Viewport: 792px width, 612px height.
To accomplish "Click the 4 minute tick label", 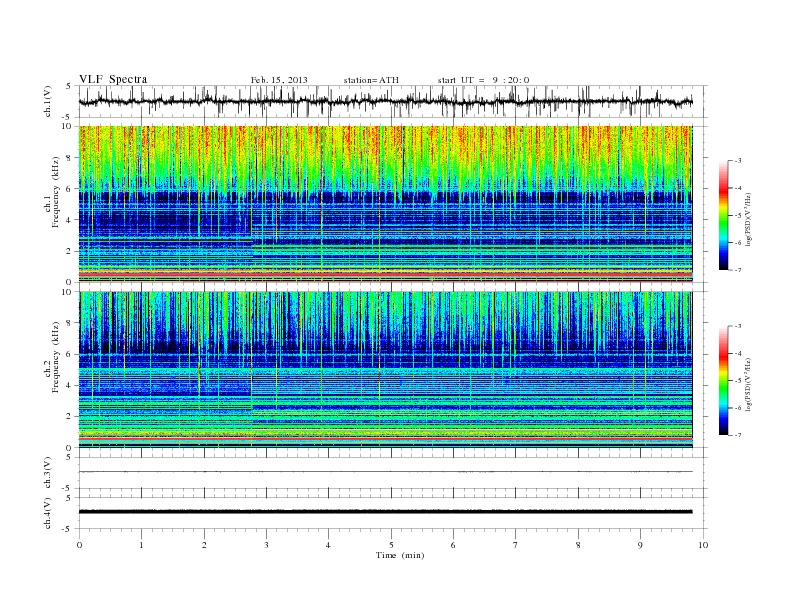I will click(x=329, y=545).
